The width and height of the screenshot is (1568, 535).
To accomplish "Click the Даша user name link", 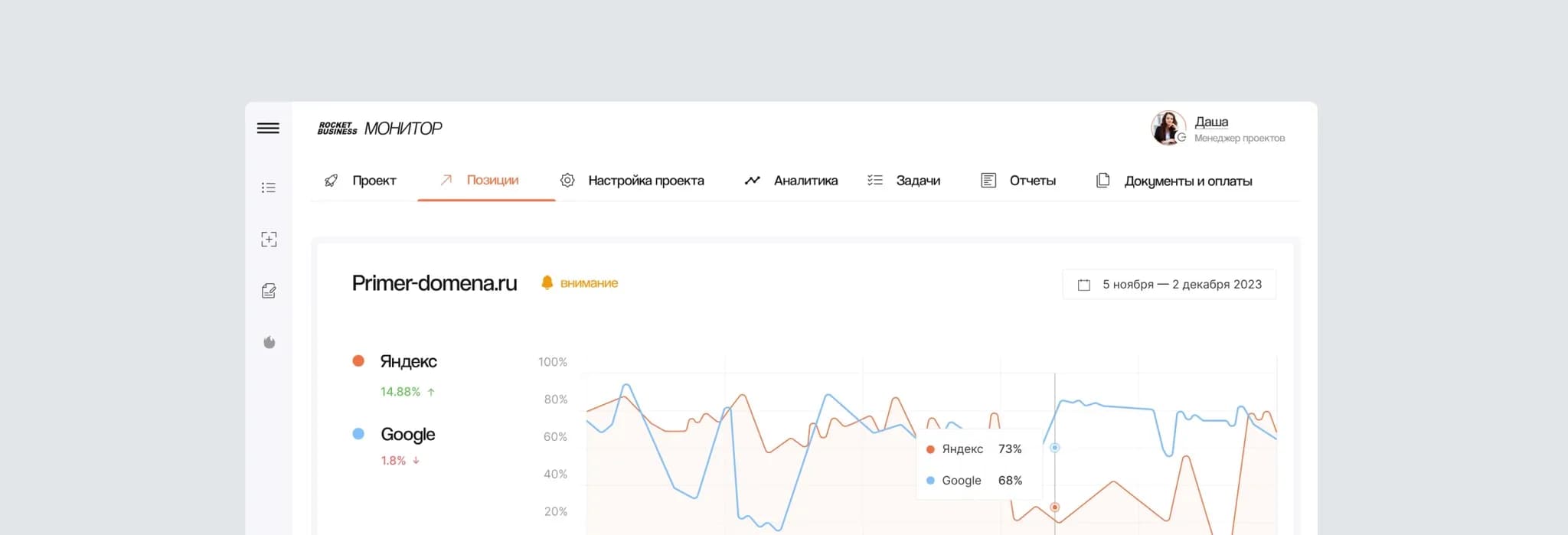I will click(1211, 122).
